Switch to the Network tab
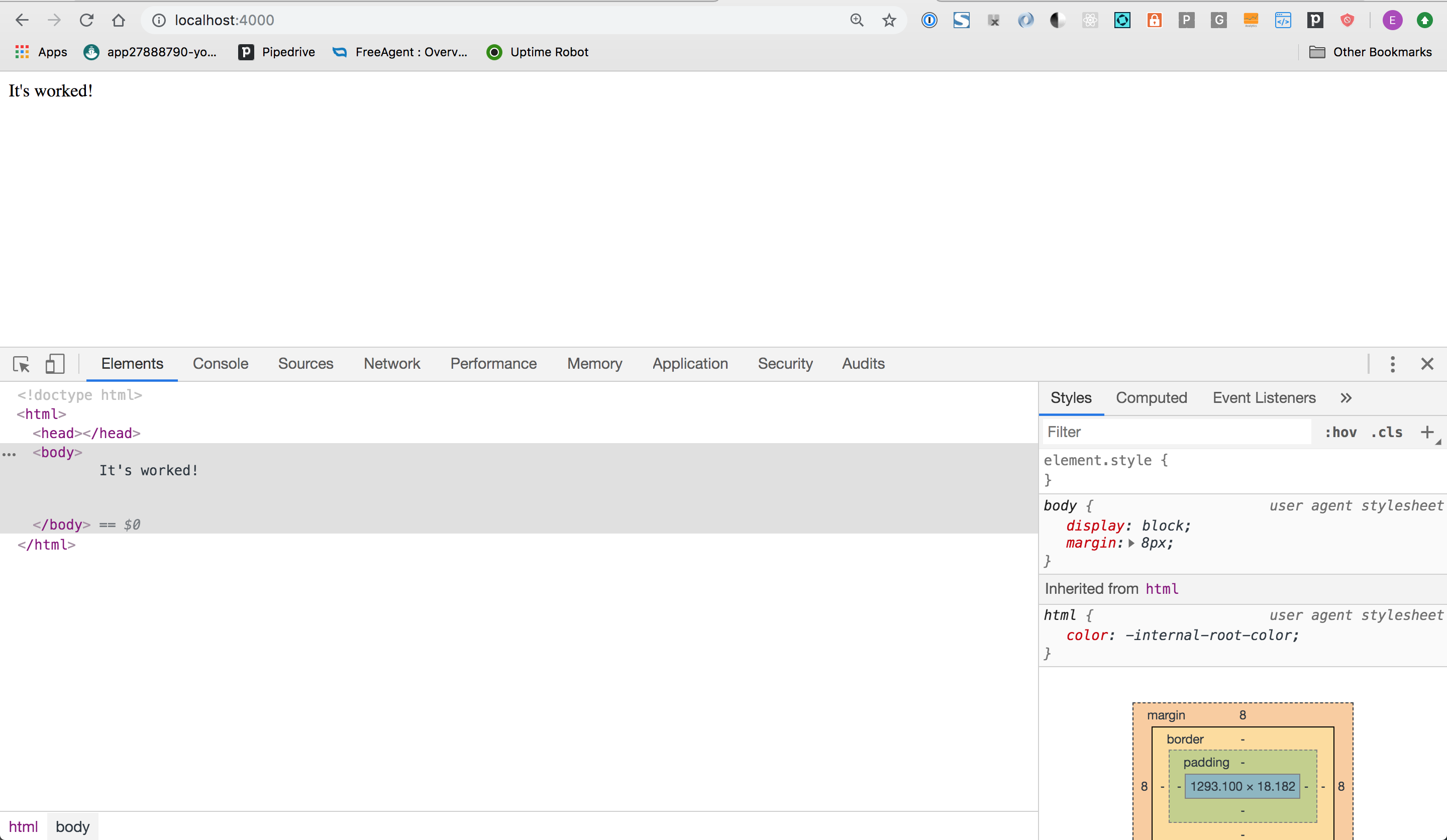 (391, 363)
